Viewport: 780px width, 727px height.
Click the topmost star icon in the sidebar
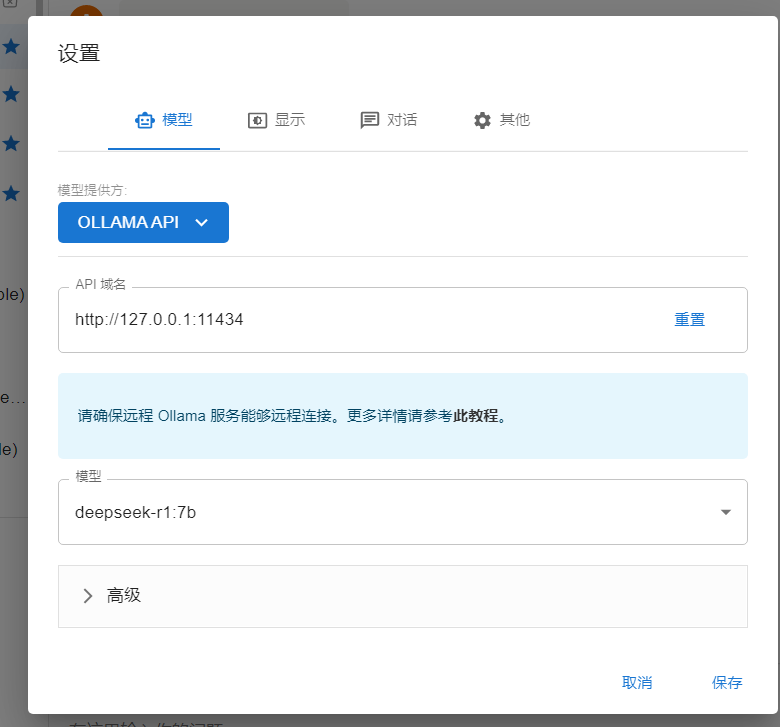[x=11, y=46]
